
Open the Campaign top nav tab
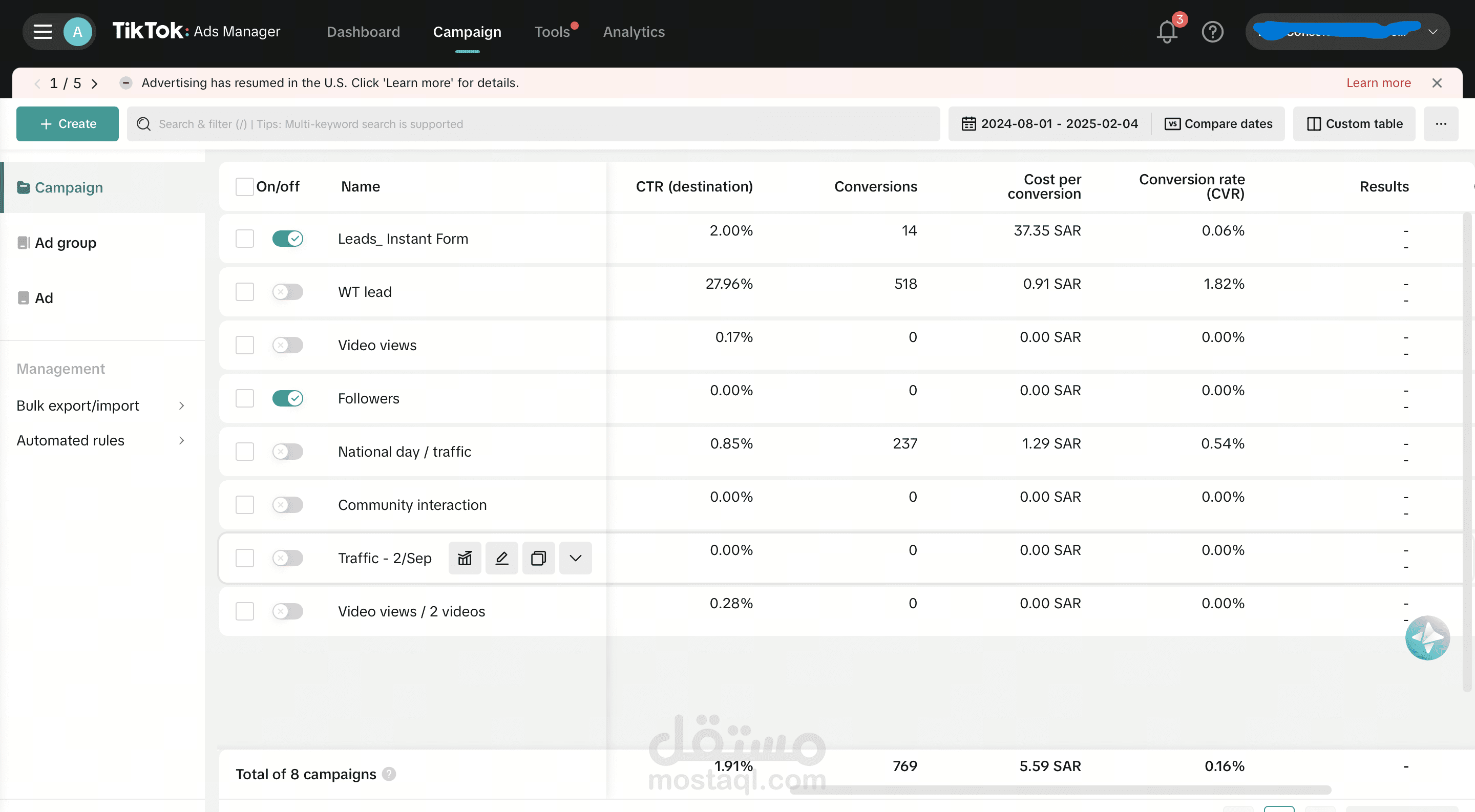467,32
